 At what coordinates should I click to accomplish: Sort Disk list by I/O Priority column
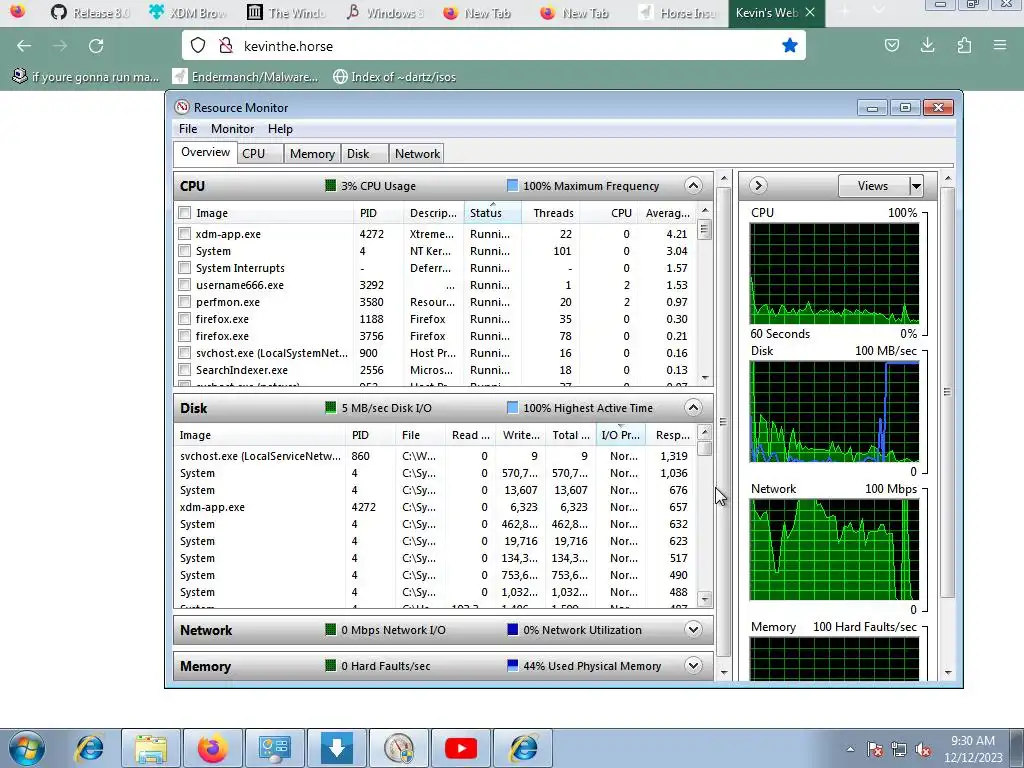[x=620, y=435]
